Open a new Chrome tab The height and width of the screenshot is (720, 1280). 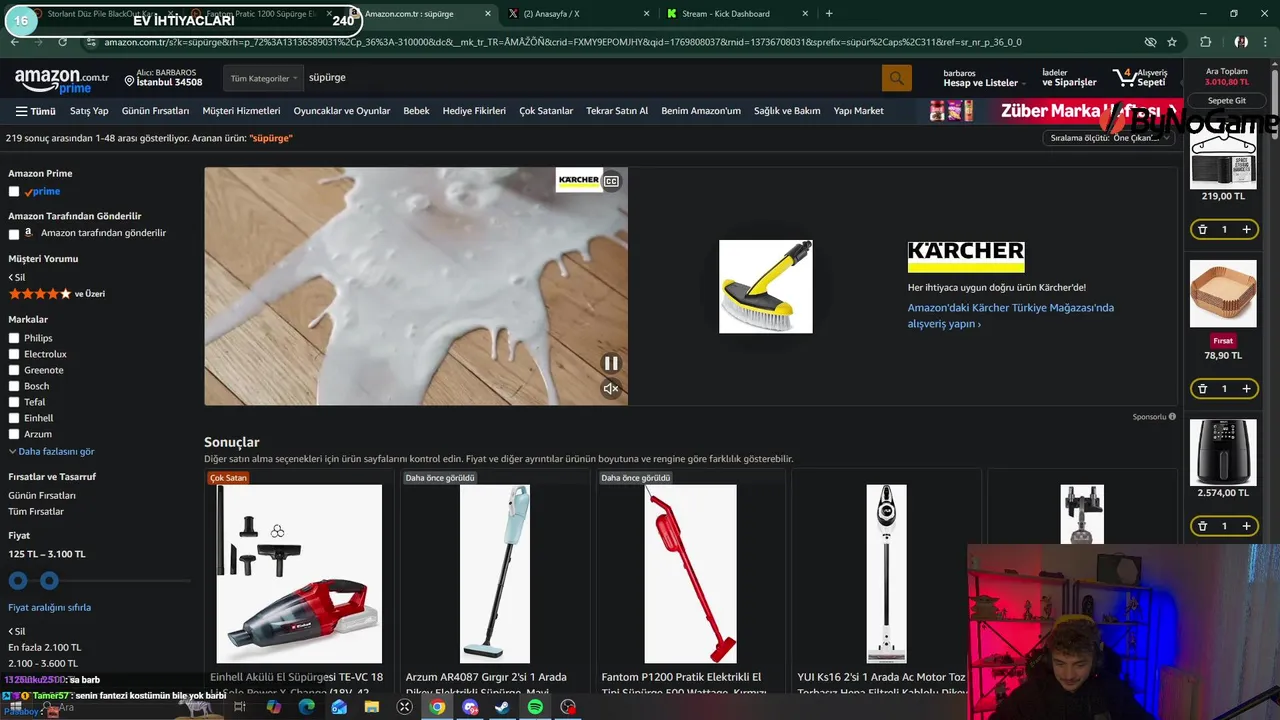[829, 13]
